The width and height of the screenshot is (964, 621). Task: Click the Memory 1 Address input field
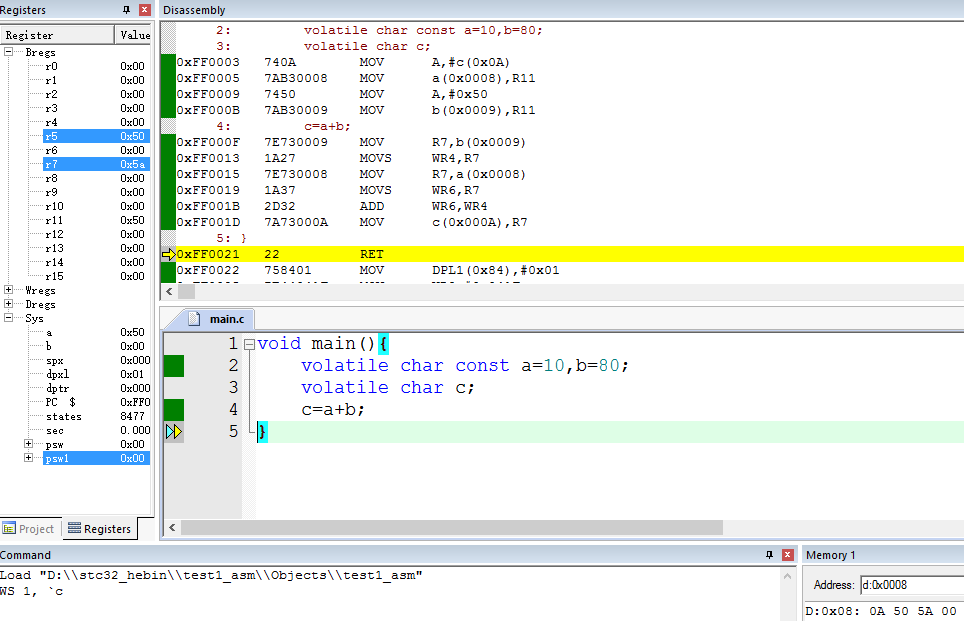point(912,585)
